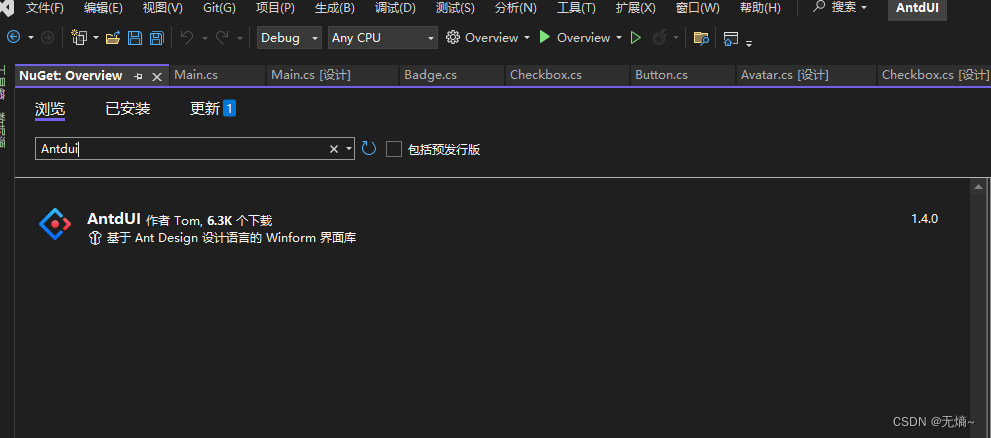991x438 pixels.
Task: Switch to the Checkbox.cs tab
Action: click(x=568, y=75)
